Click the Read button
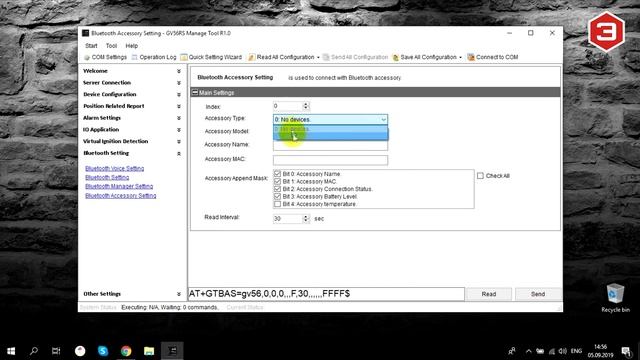The height and width of the screenshot is (360, 640). pos(489,294)
